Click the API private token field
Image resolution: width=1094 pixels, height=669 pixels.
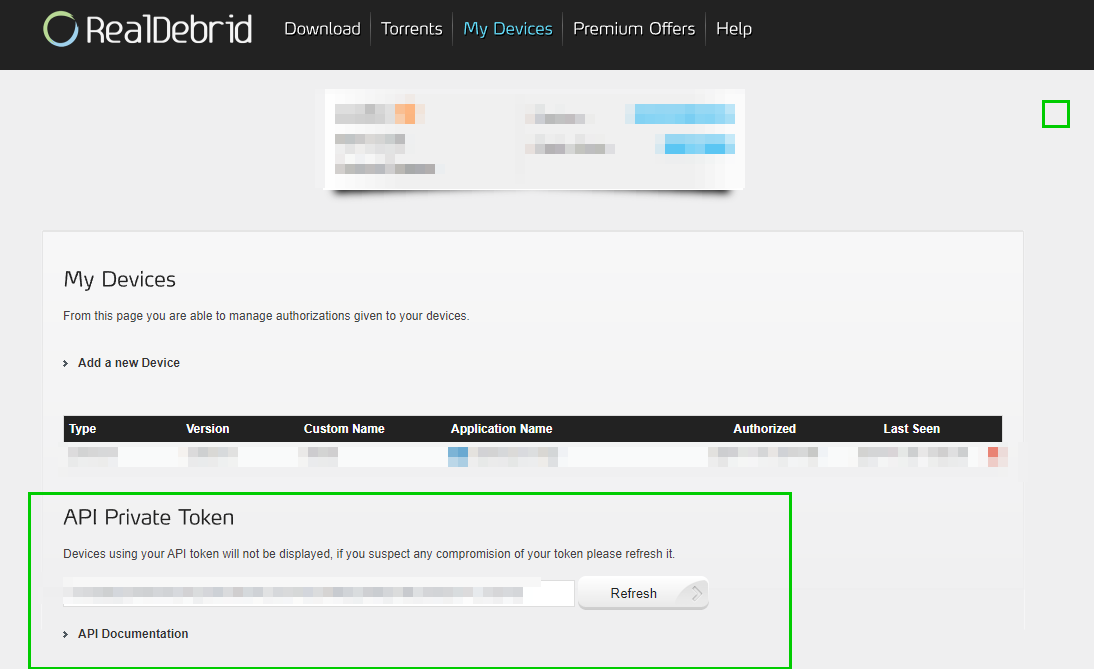tap(319, 592)
